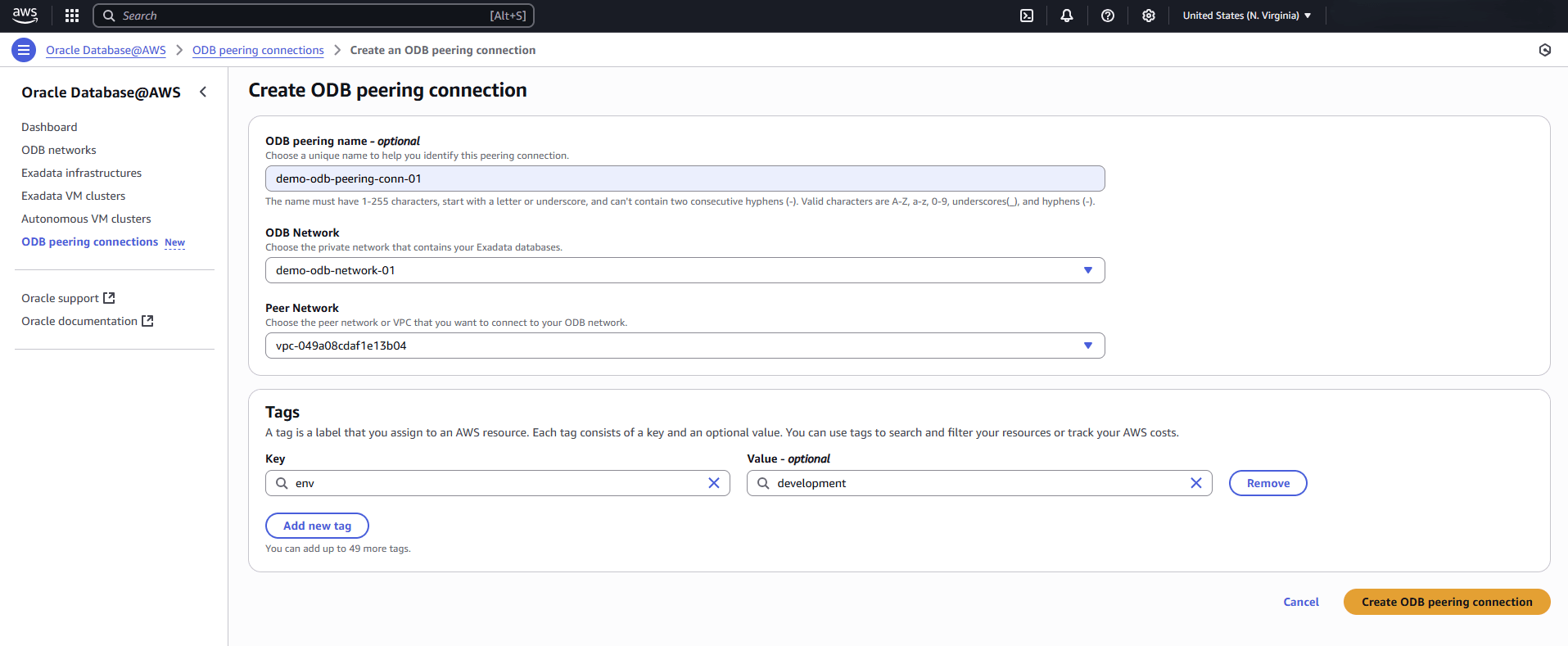This screenshot has height=646, width=1568.
Task: Click the ODB peering name input field
Action: (685, 178)
